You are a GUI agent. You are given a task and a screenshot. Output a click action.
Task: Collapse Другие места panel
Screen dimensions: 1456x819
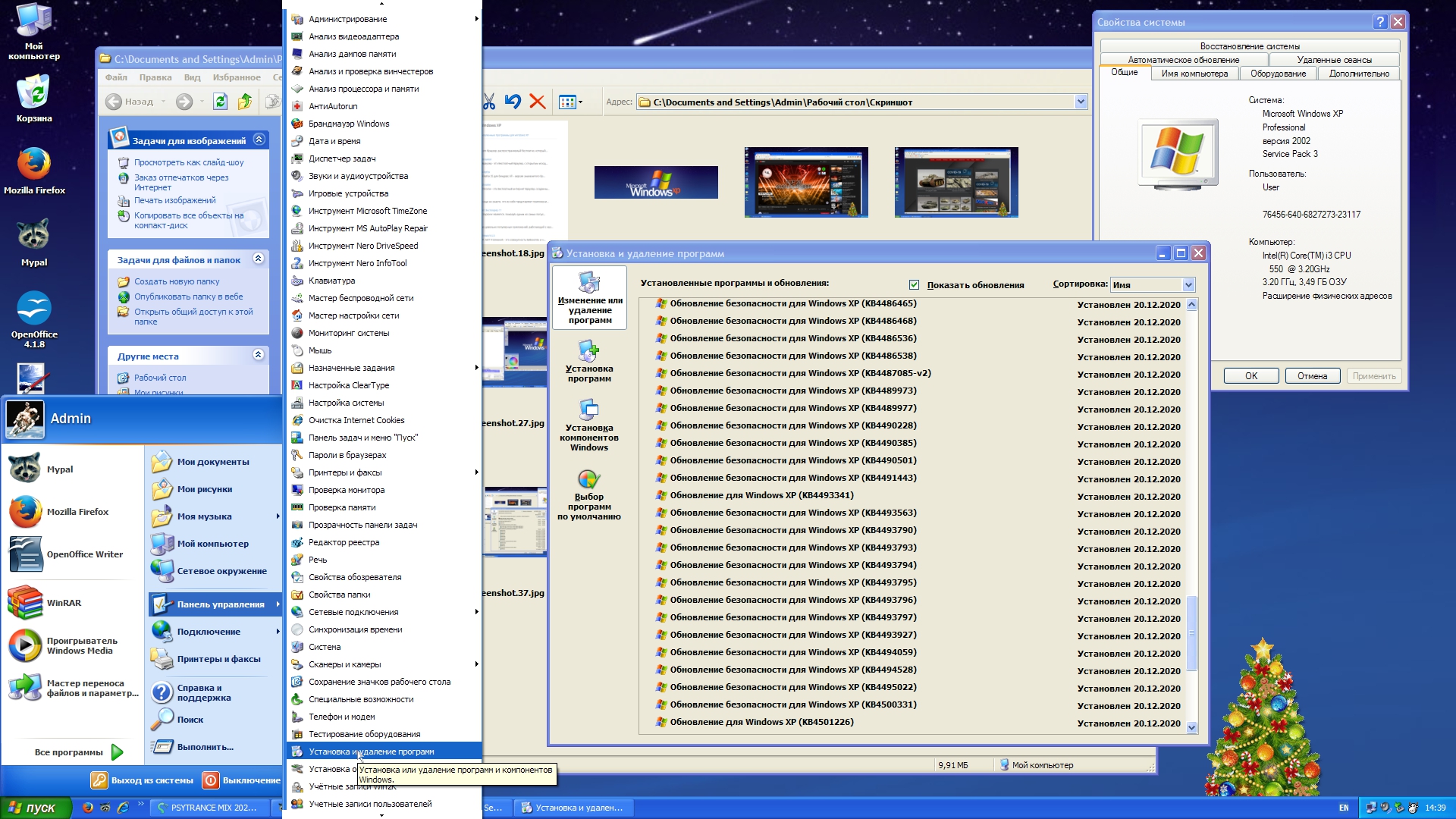[258, 355]
